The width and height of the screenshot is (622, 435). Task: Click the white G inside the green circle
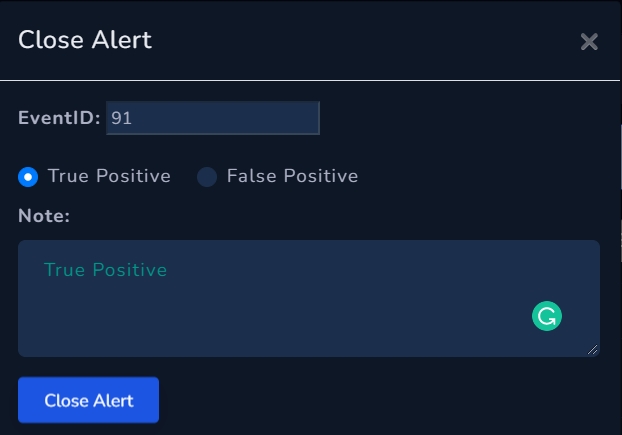[x=547, y=317]
